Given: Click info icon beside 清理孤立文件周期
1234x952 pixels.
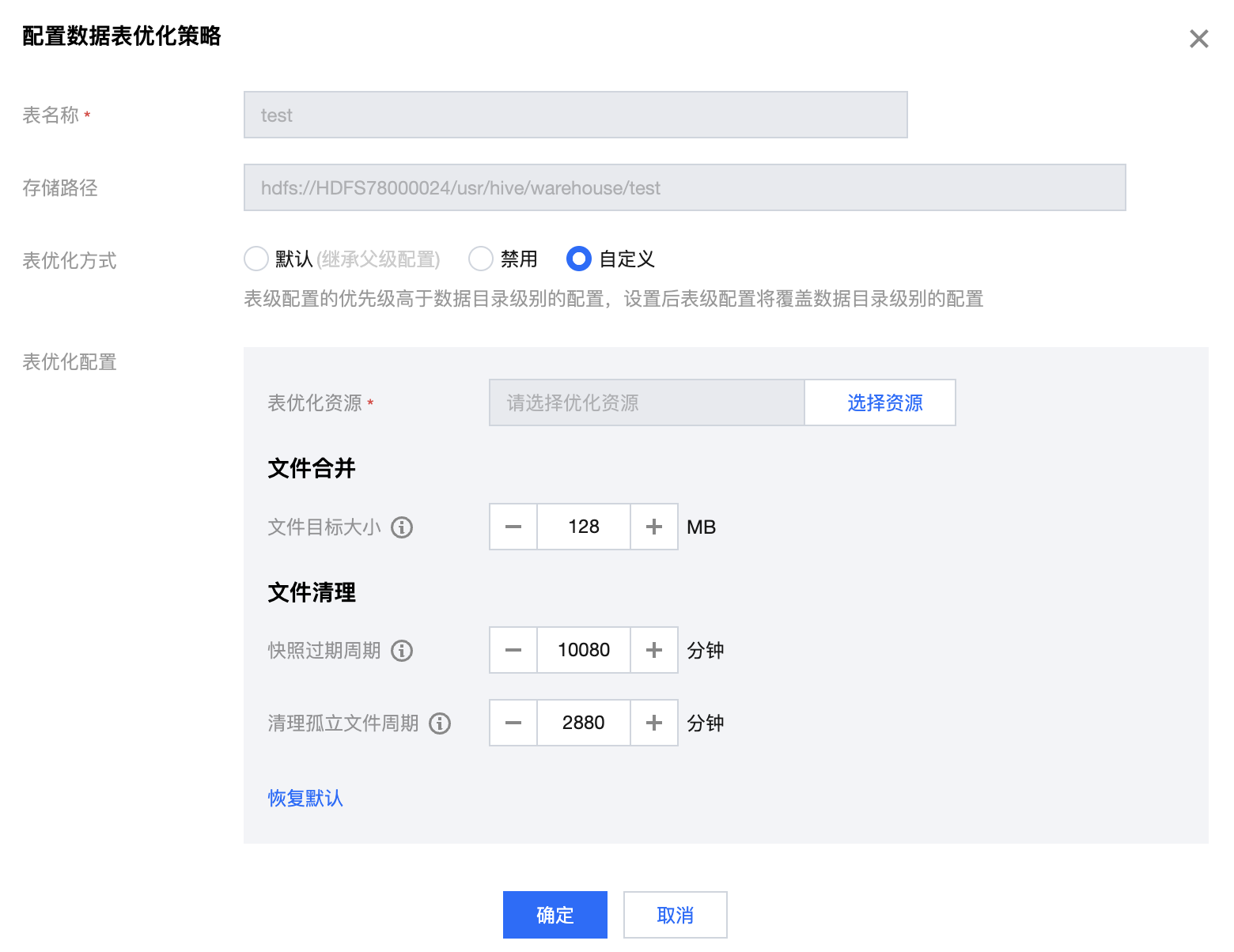Looking at the screenshot, I should (x=440, y=723).
